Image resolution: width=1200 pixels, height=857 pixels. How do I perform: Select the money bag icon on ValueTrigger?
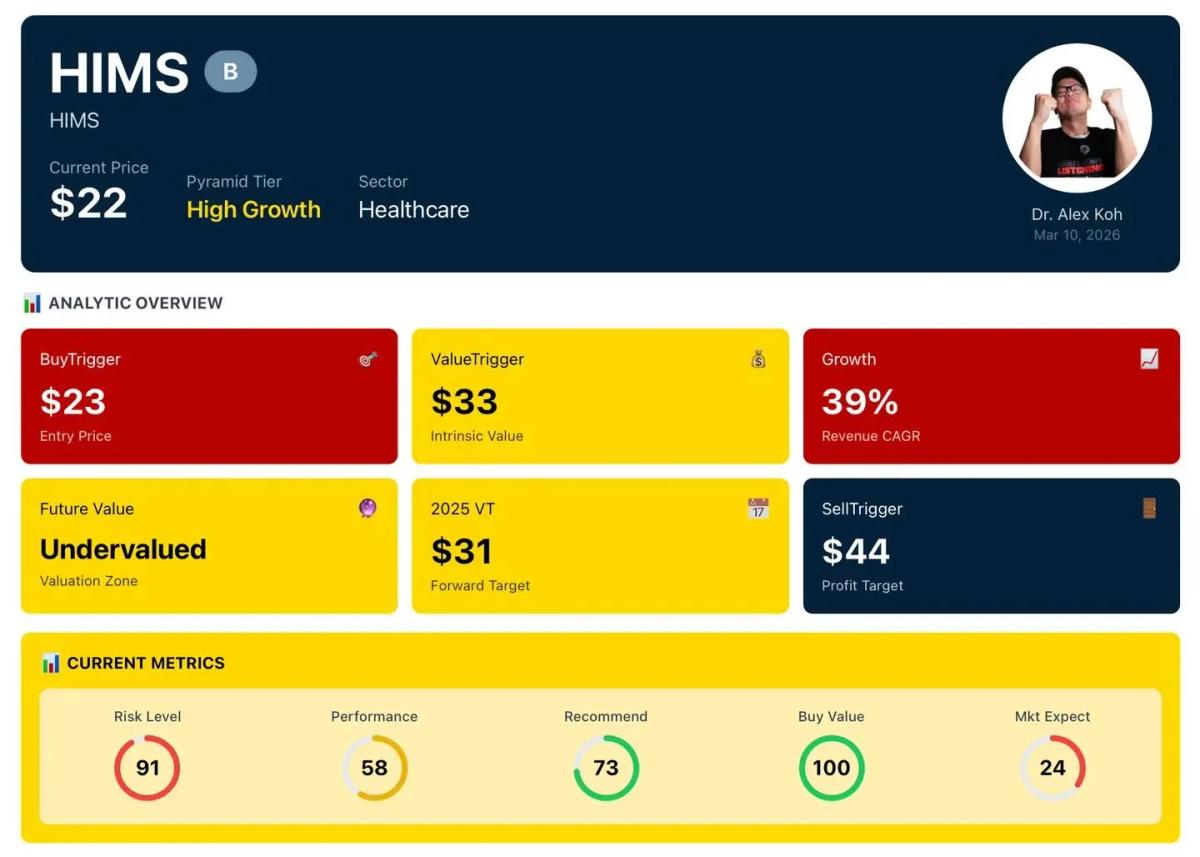coord(759,359)
